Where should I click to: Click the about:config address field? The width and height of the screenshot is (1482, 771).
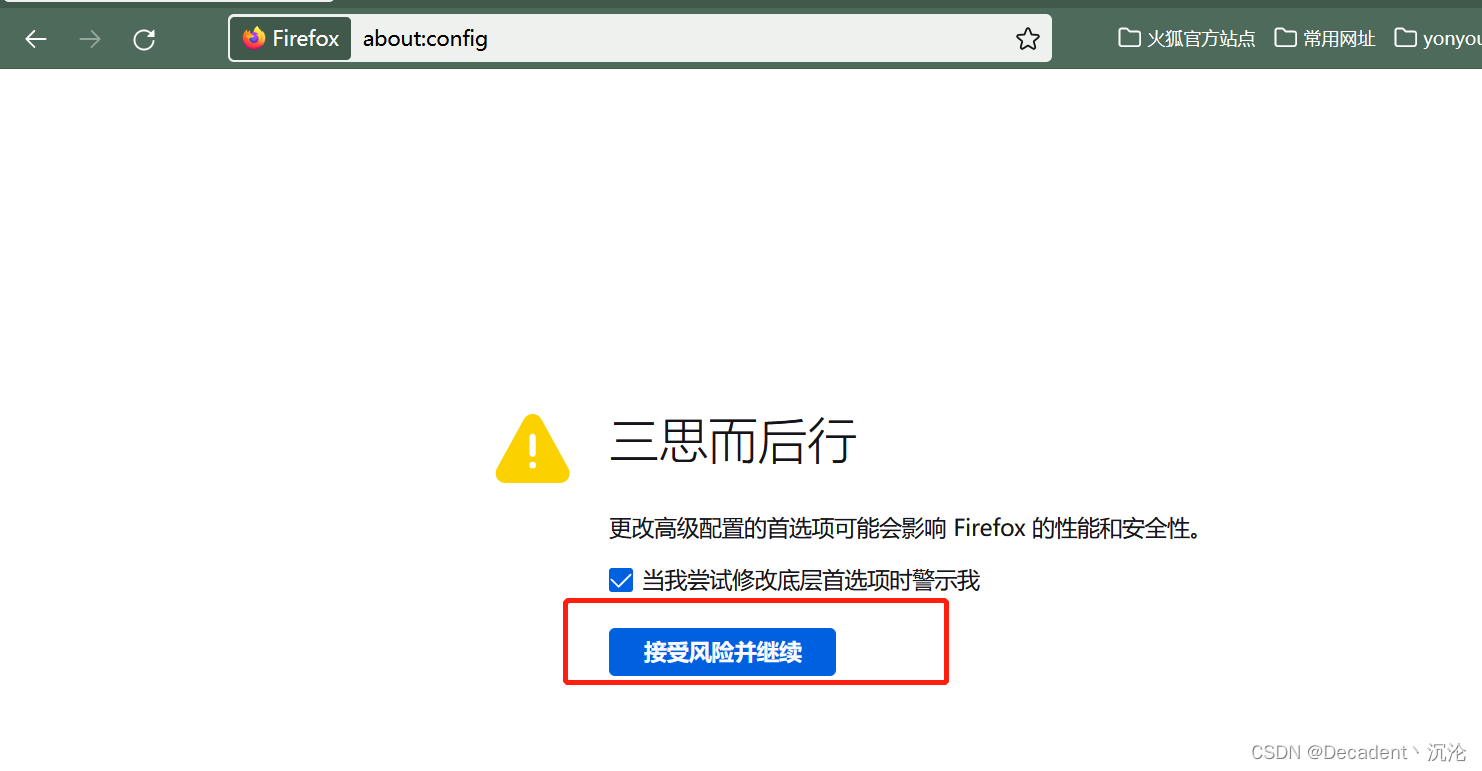[680, 39]
